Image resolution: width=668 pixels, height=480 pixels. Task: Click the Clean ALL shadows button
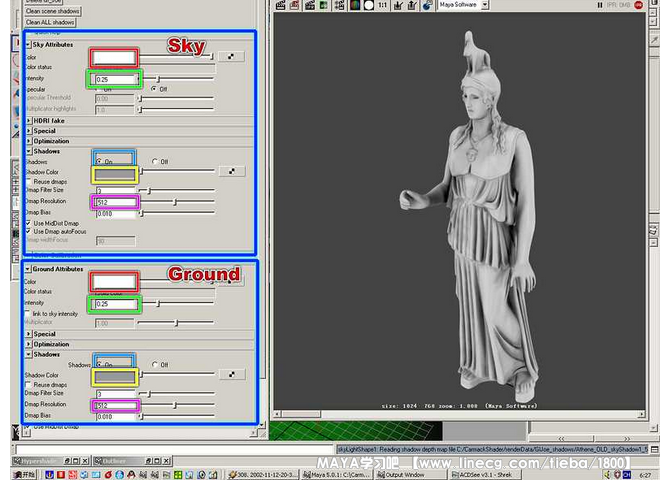click(x=50, y=22)
